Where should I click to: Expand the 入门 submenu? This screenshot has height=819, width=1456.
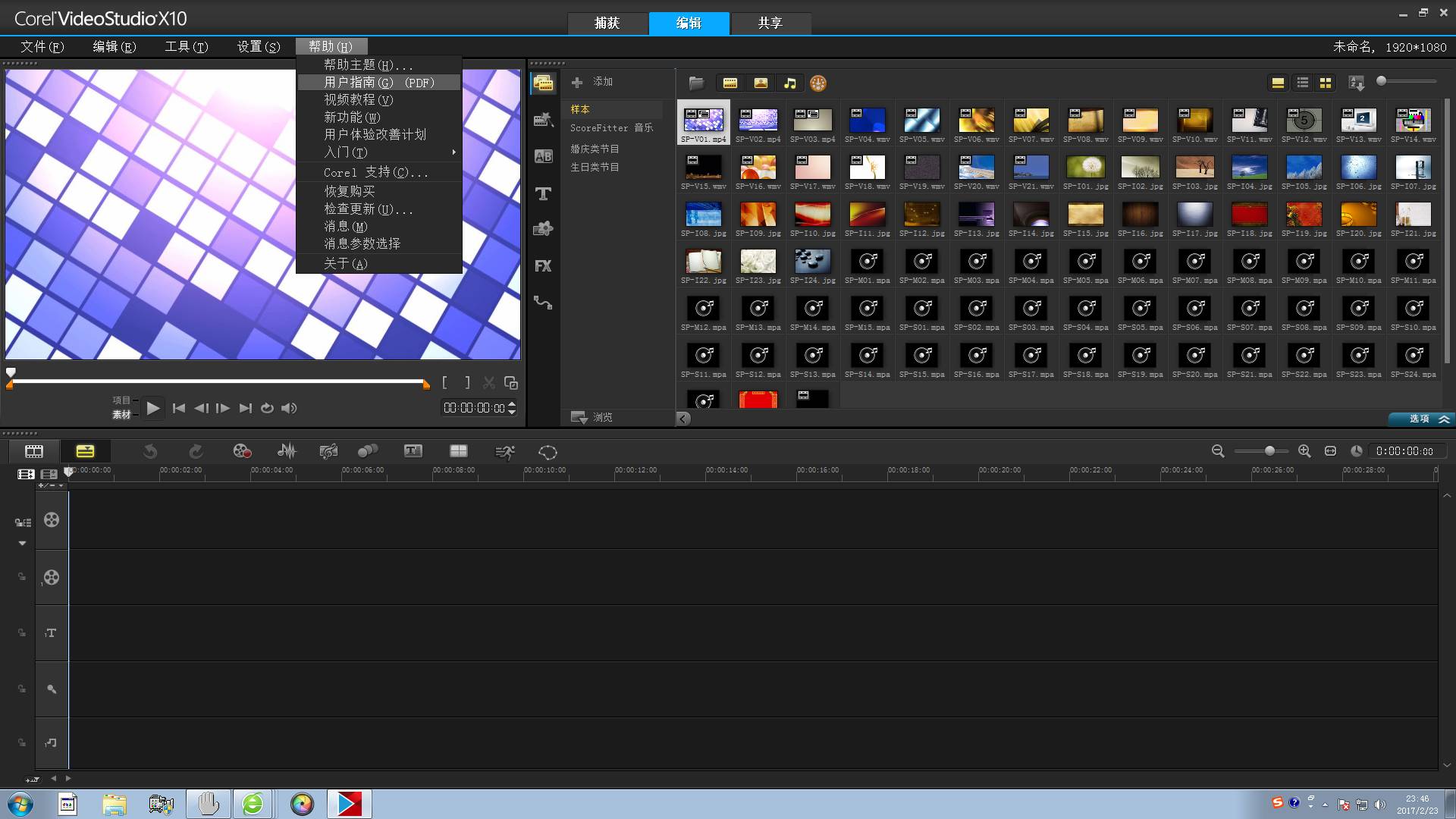(x=379, y=152)
